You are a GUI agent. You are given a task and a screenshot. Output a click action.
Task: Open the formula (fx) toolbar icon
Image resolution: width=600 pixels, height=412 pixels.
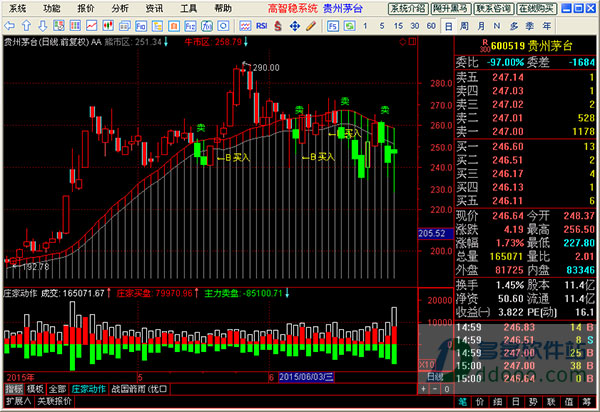tap(207, 26)
